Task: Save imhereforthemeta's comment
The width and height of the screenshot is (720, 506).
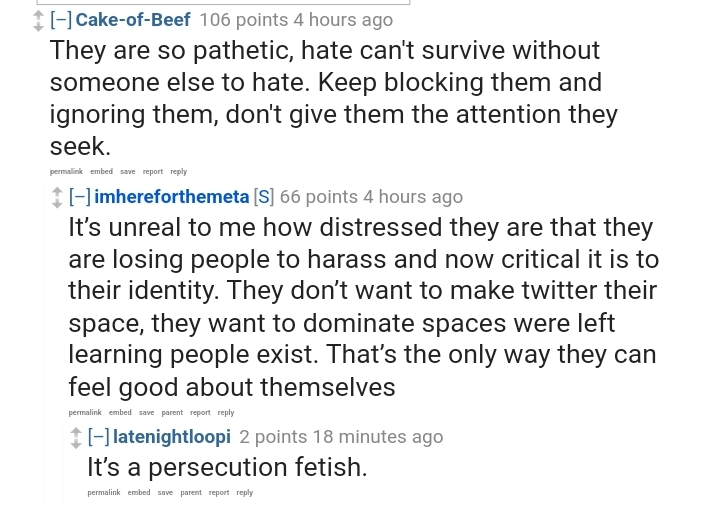Action: click(x=147, y=412)
